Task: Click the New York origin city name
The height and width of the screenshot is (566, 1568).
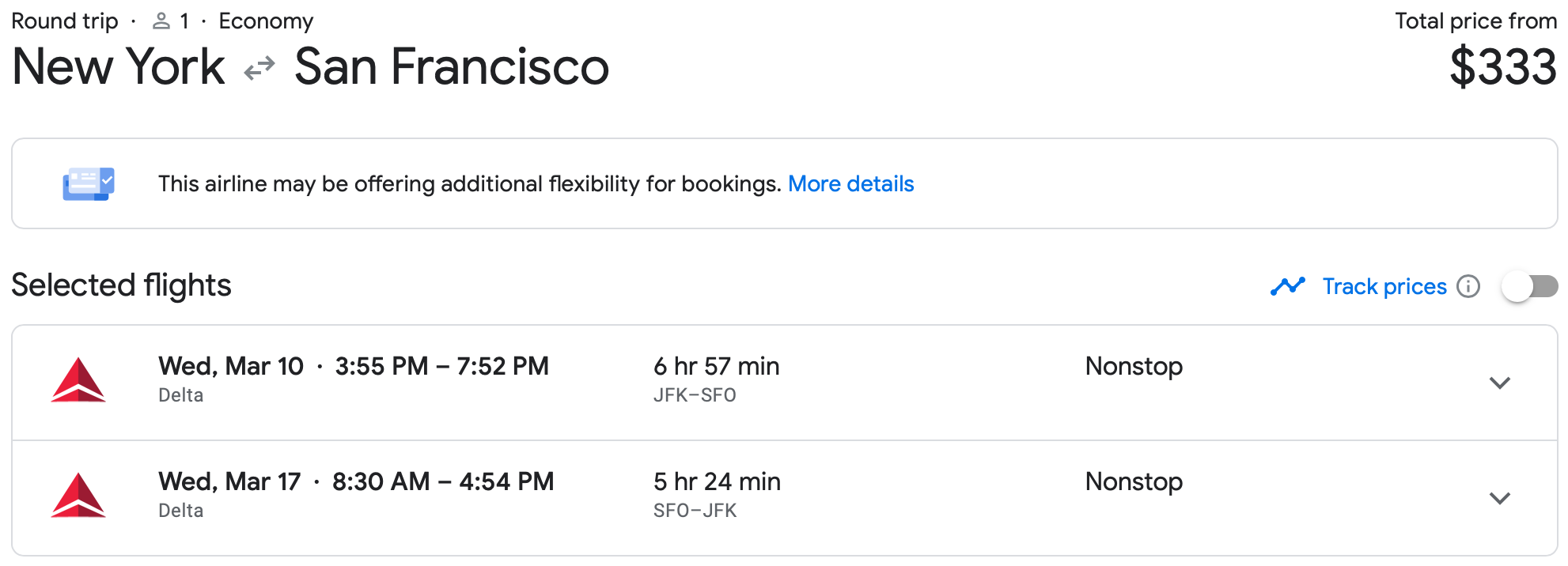Action: 117,67
